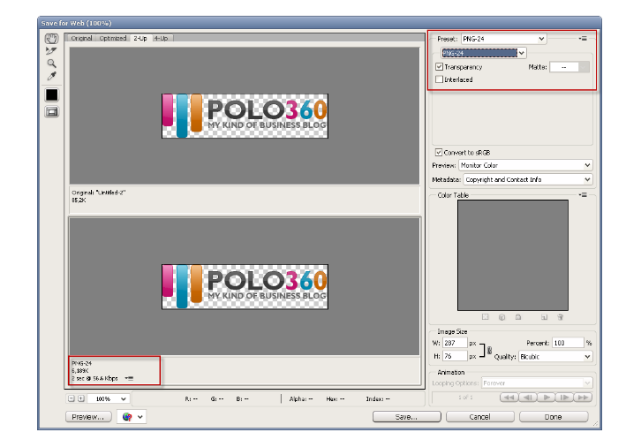Viewport: 626px width, 435px height.
Task: Enable the Interlaced checkbox
Action: point(439,79)
